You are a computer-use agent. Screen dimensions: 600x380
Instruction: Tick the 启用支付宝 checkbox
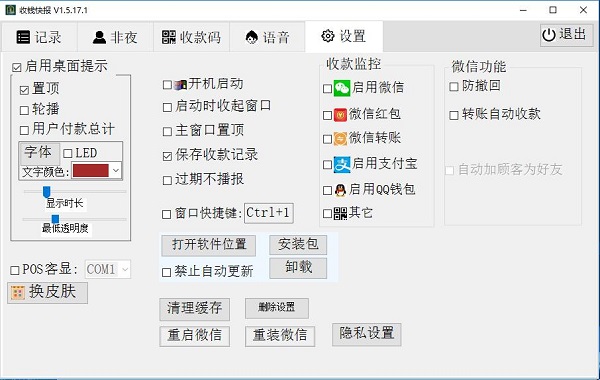tap(327, 165)
